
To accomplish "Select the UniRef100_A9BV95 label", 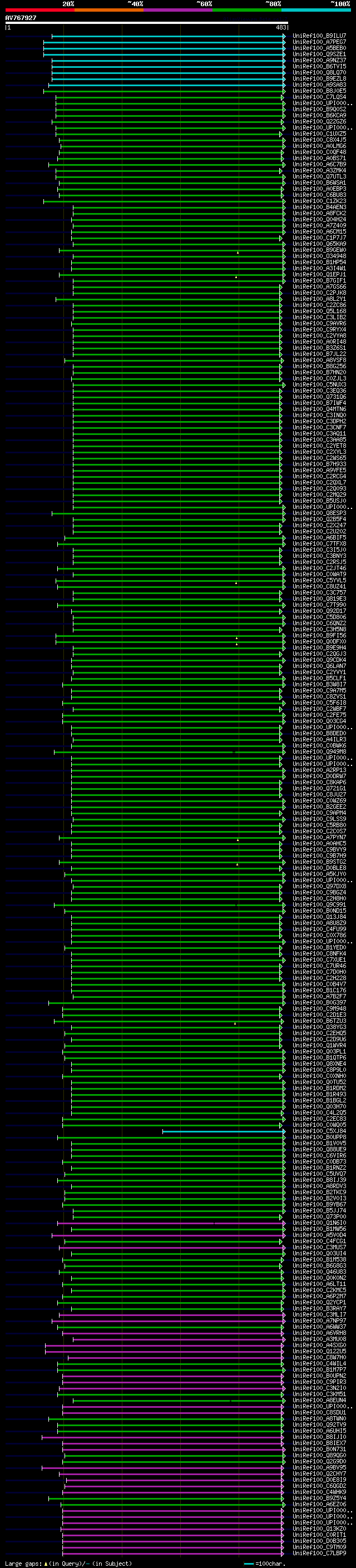I will [319, 1467].
